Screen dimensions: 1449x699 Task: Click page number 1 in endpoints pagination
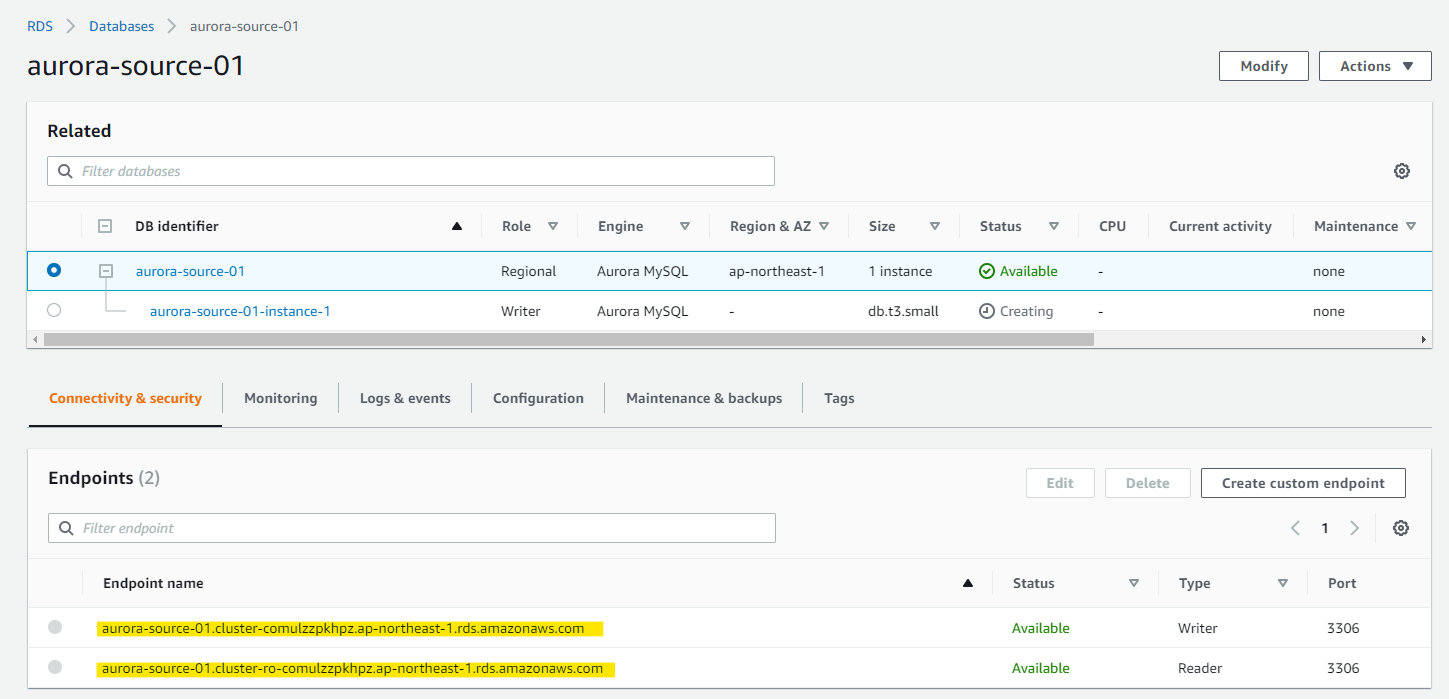point(1325,528)
